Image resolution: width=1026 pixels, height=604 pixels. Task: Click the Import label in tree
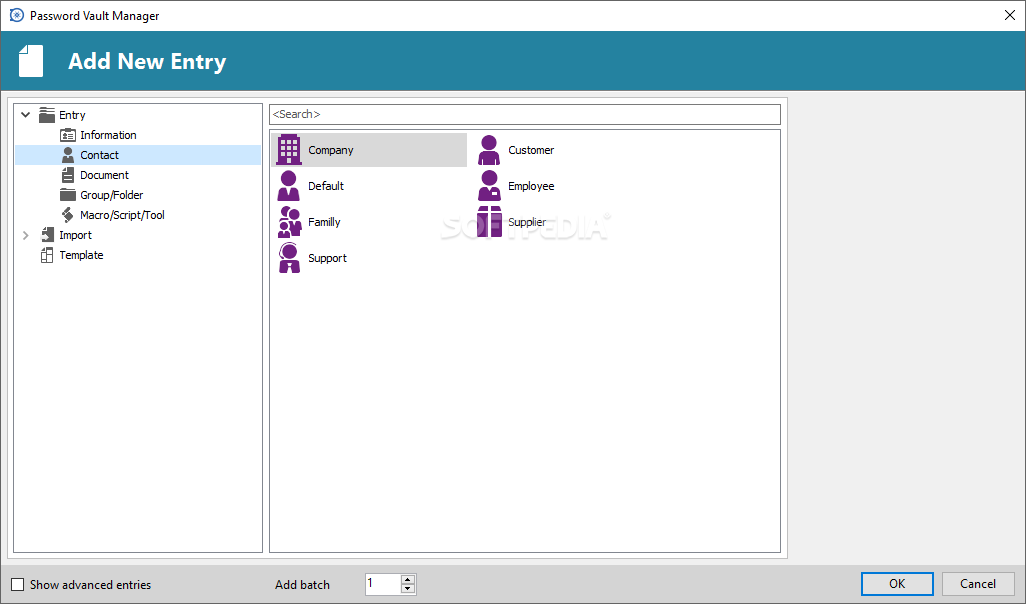point(76,235)
